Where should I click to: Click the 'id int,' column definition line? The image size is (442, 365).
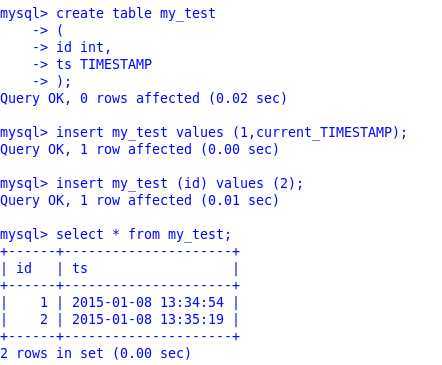(x=72, y=47)
